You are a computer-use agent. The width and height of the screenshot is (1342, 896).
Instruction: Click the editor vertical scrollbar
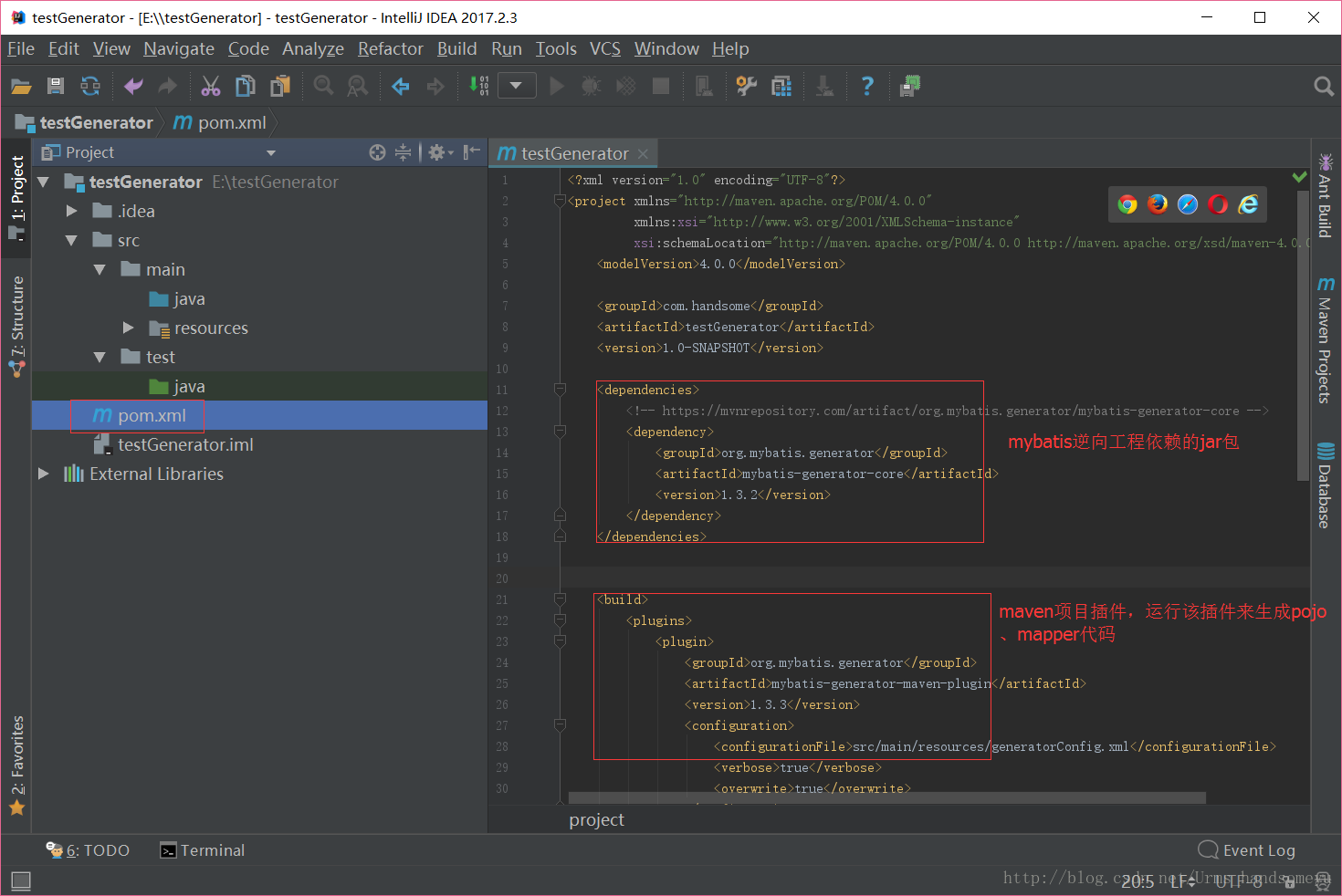point(1303,335)
